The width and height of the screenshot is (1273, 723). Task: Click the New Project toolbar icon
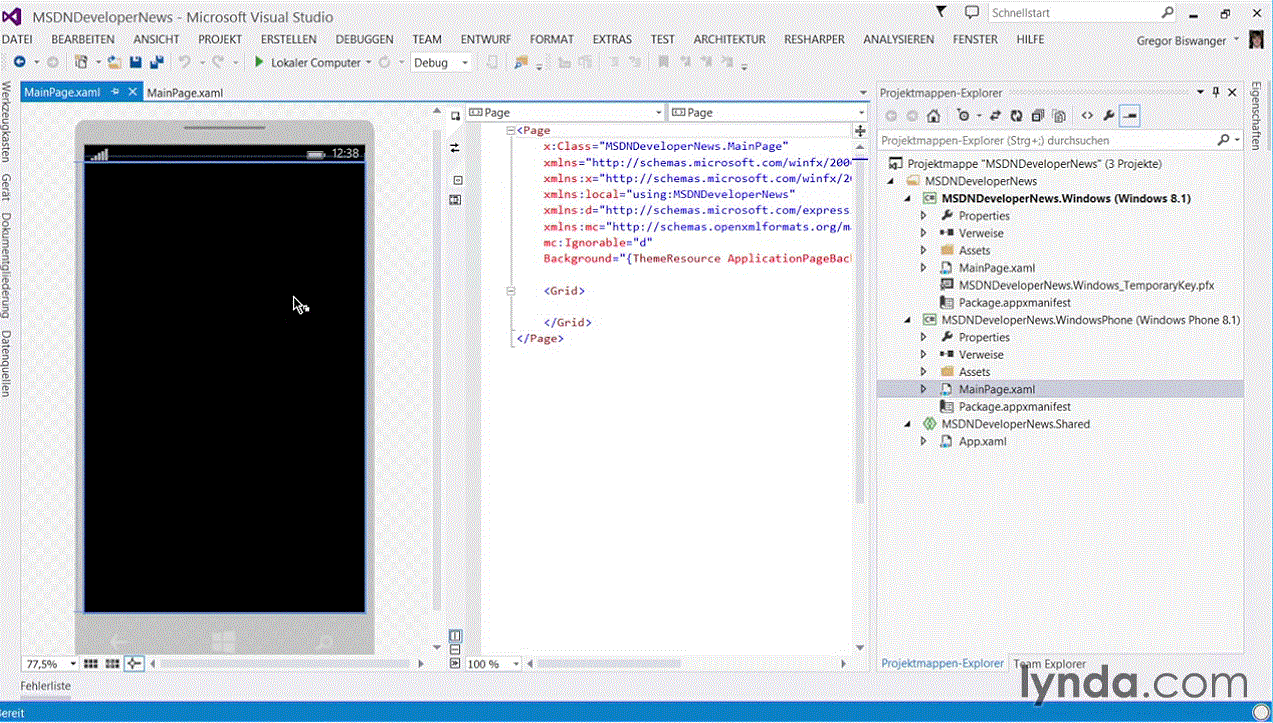click(82, 62)
